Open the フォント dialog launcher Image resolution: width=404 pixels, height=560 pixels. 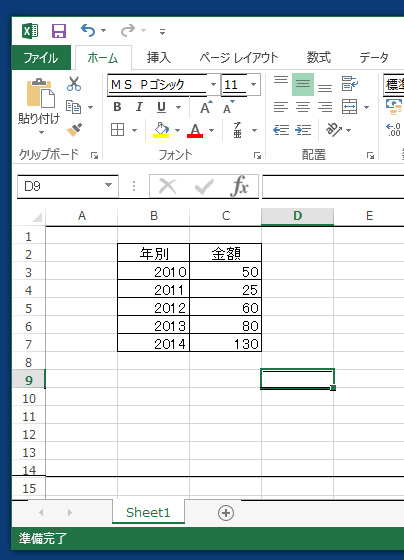pos(257,155)
